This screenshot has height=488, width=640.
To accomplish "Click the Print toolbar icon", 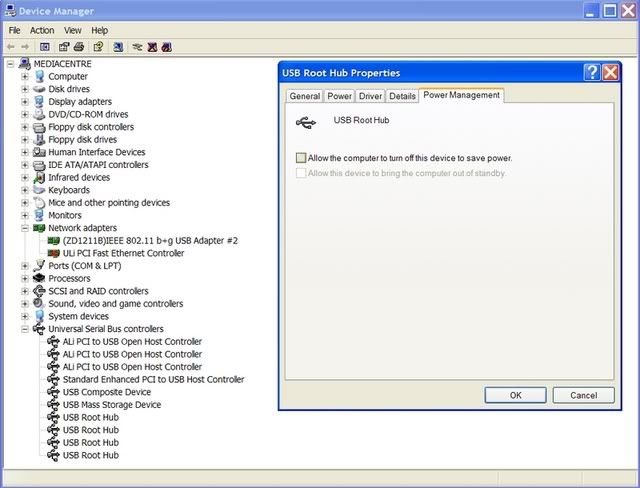I will click(x=79, y=47).
